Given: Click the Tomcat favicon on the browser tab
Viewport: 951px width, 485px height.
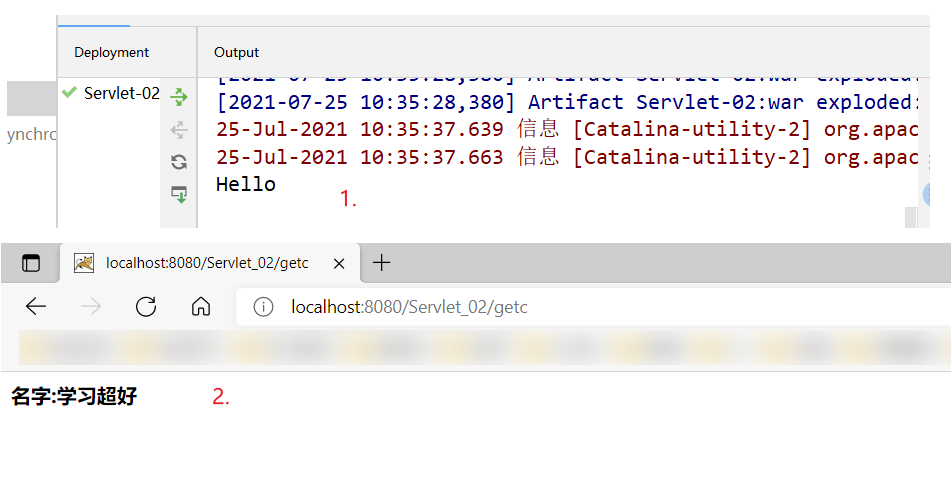Looking at the screenshot, I should (85, 263).
